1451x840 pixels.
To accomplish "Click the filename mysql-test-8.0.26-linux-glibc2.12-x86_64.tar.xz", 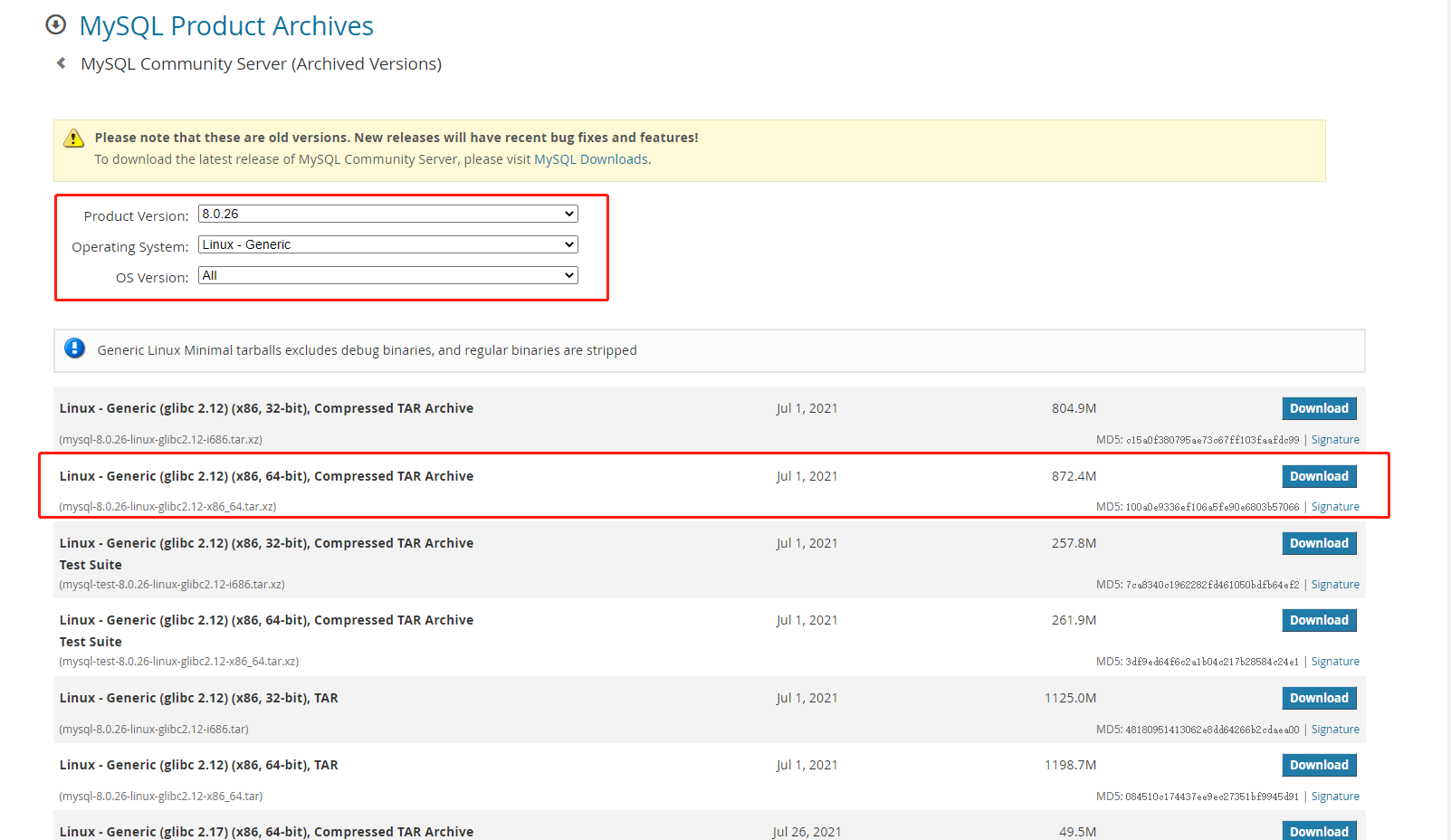I will [179, 662].
